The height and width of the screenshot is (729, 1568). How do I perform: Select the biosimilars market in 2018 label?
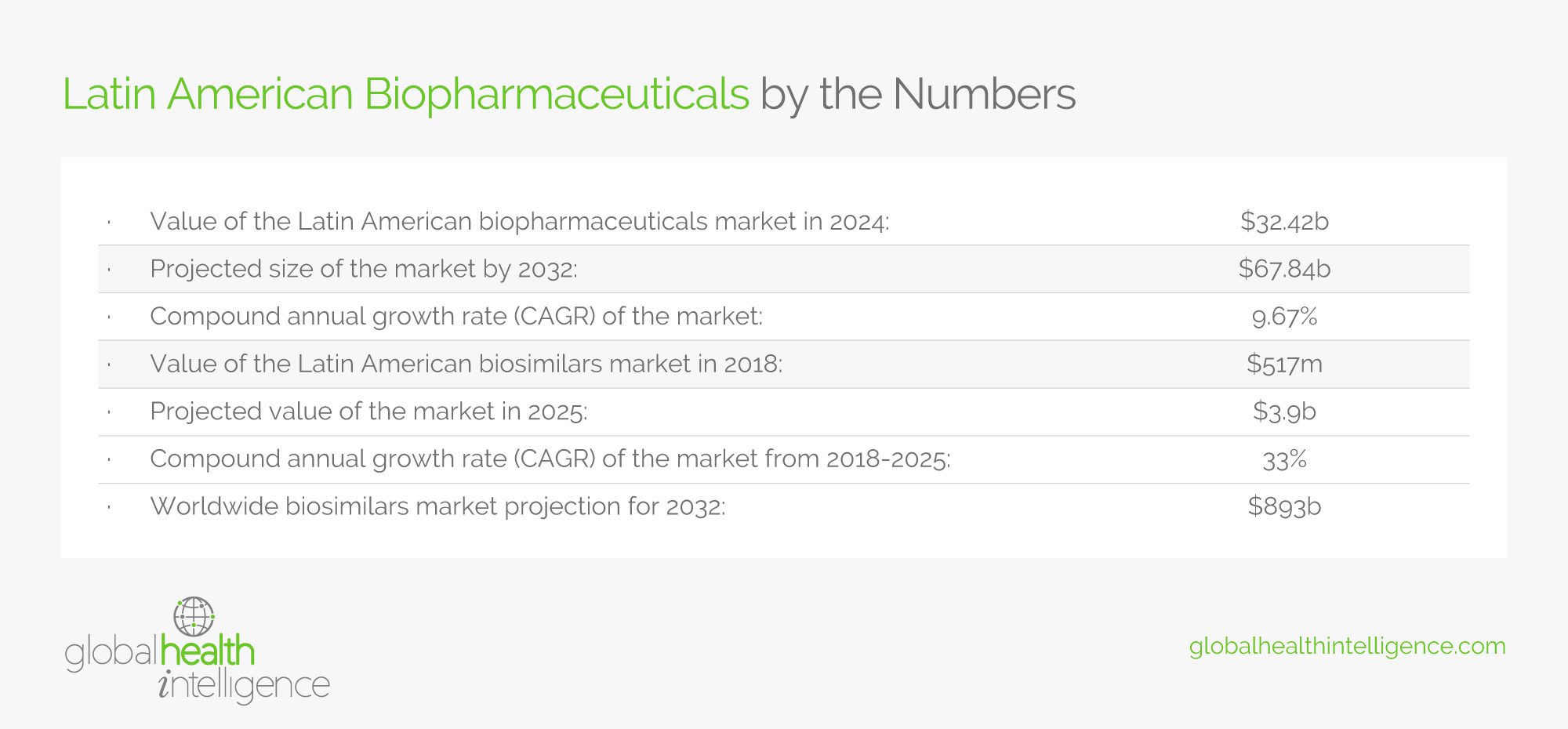coord(466,364)
